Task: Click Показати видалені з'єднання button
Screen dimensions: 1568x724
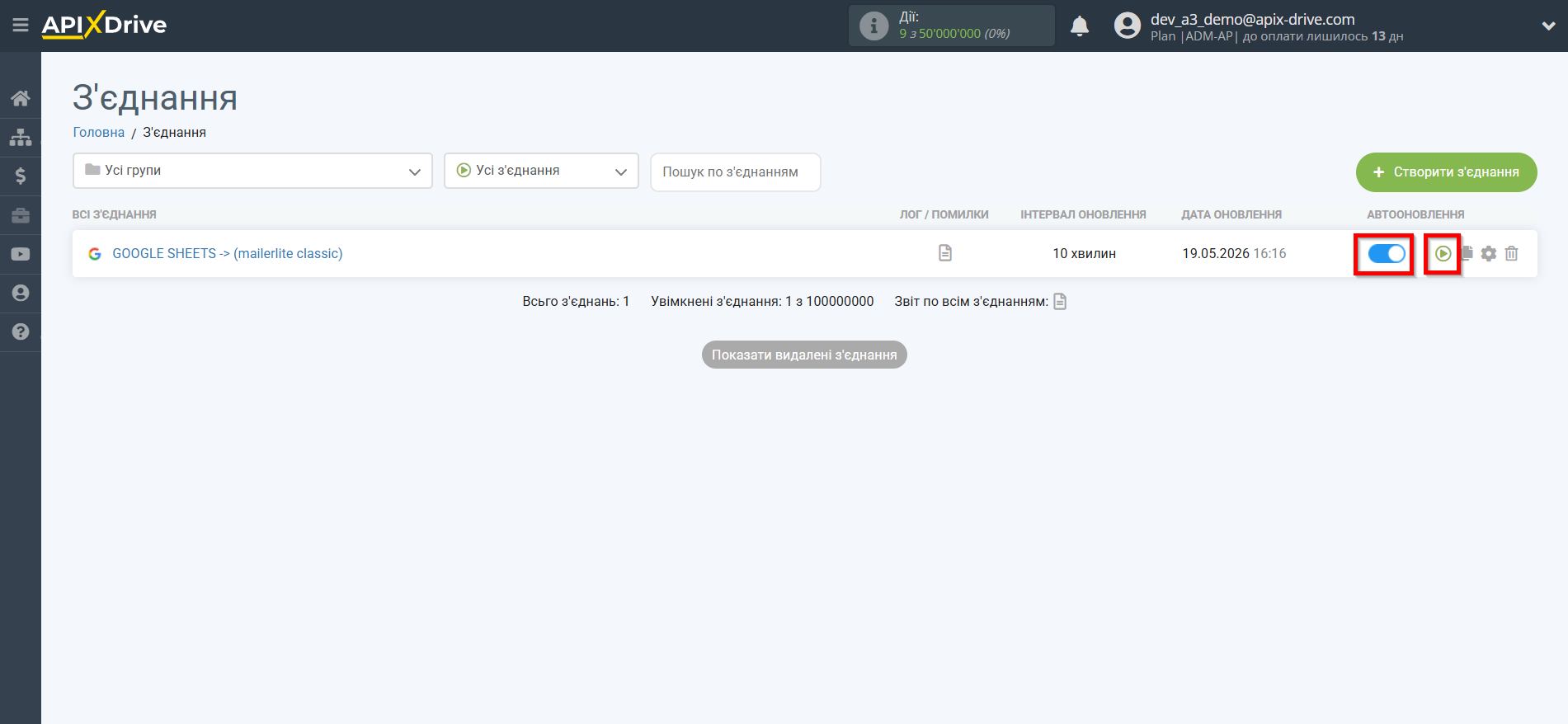Action: 804,355
